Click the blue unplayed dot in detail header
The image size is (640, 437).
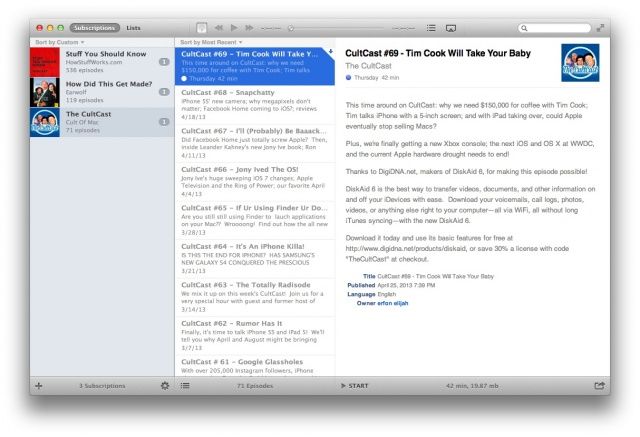point(349,78)
